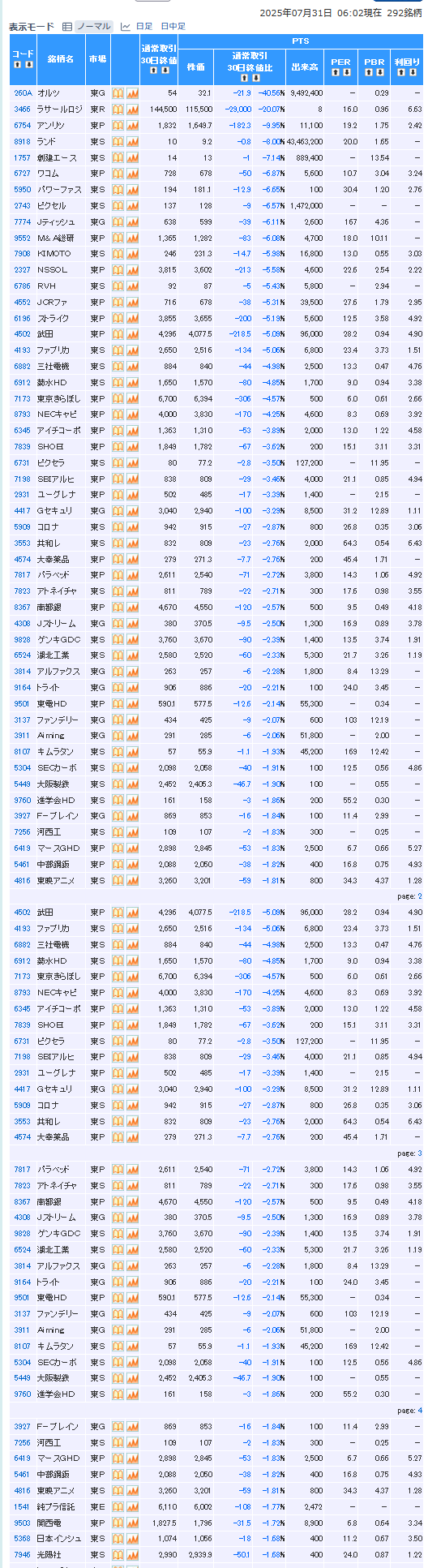The height and width of the screenshot is (1568, 428).
Task: Open stock code 260A link
Action: pos(22,93)
